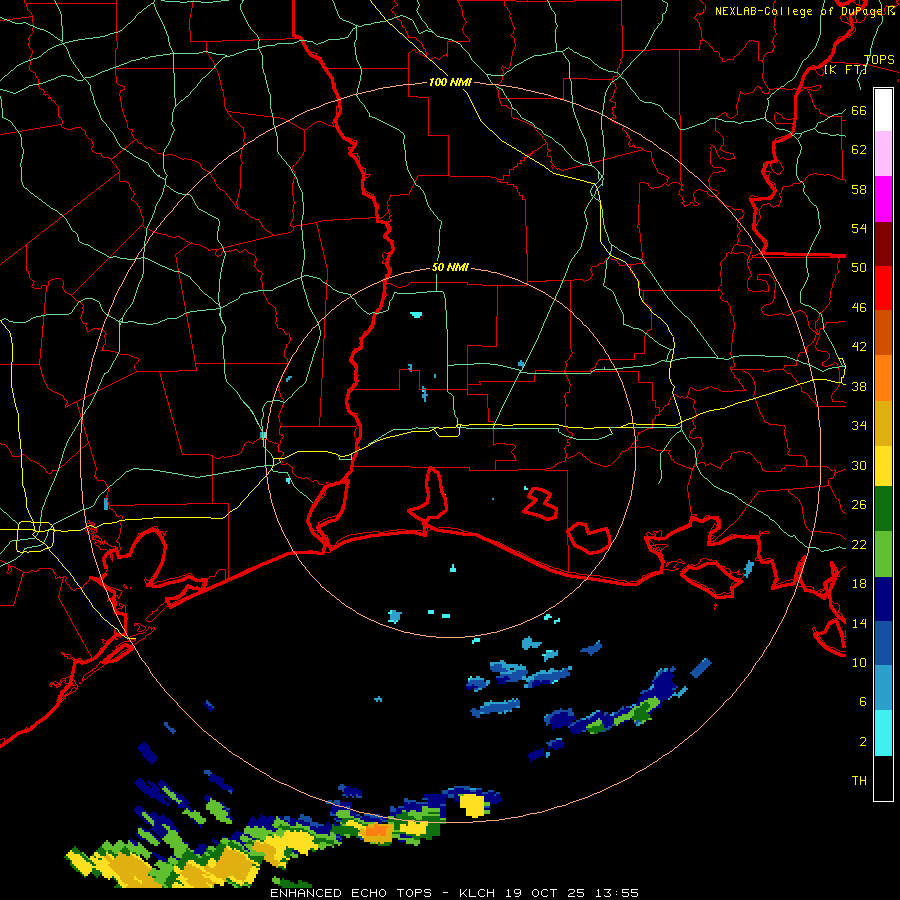
Task: Click the bright red legend swatch
Action: pos(883,288)
